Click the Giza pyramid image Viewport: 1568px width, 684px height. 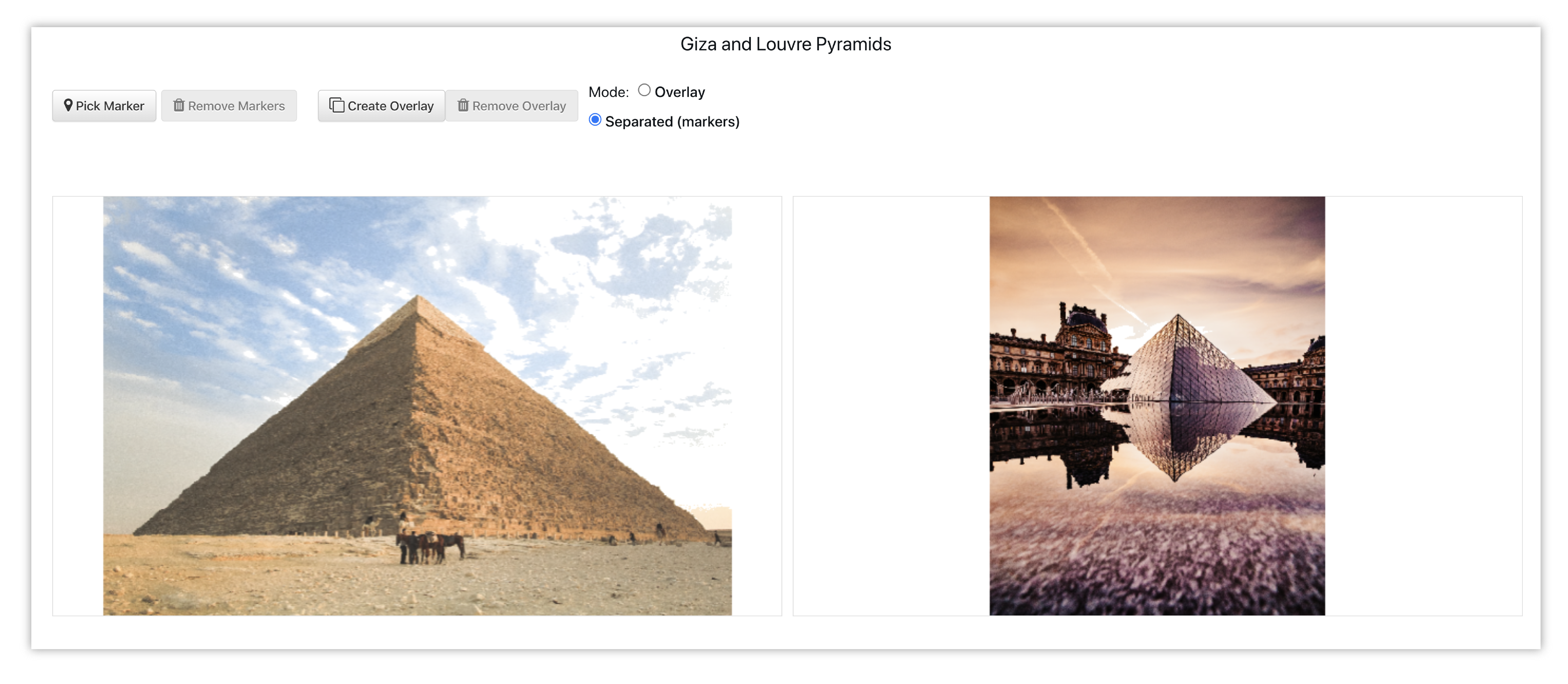pos(417,406)
